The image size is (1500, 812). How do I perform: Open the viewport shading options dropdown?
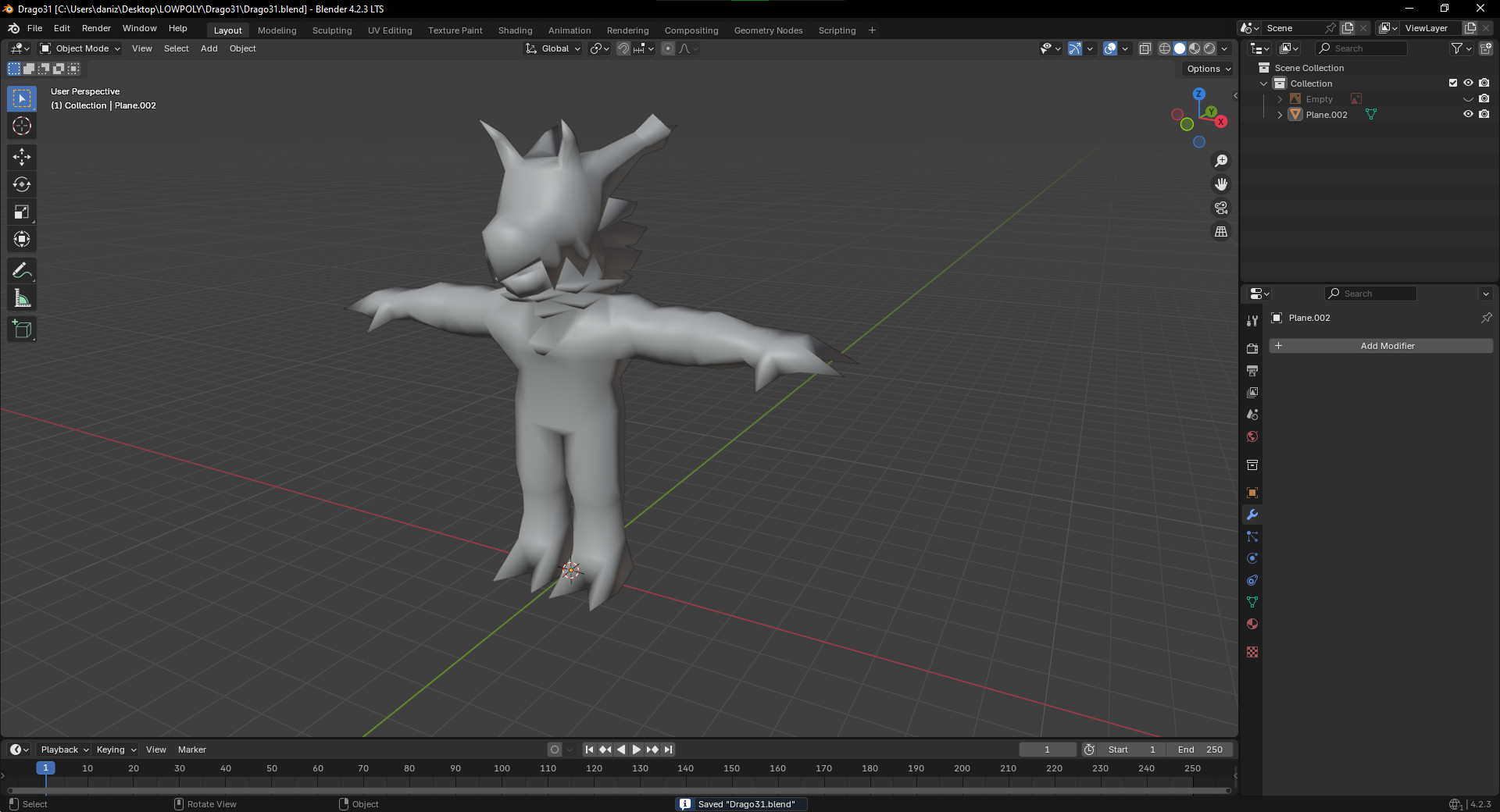point(1225,48)
